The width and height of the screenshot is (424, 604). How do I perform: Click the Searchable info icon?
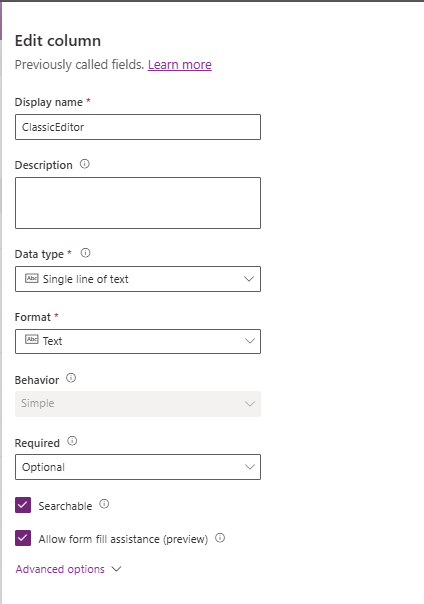coord(104,504)
